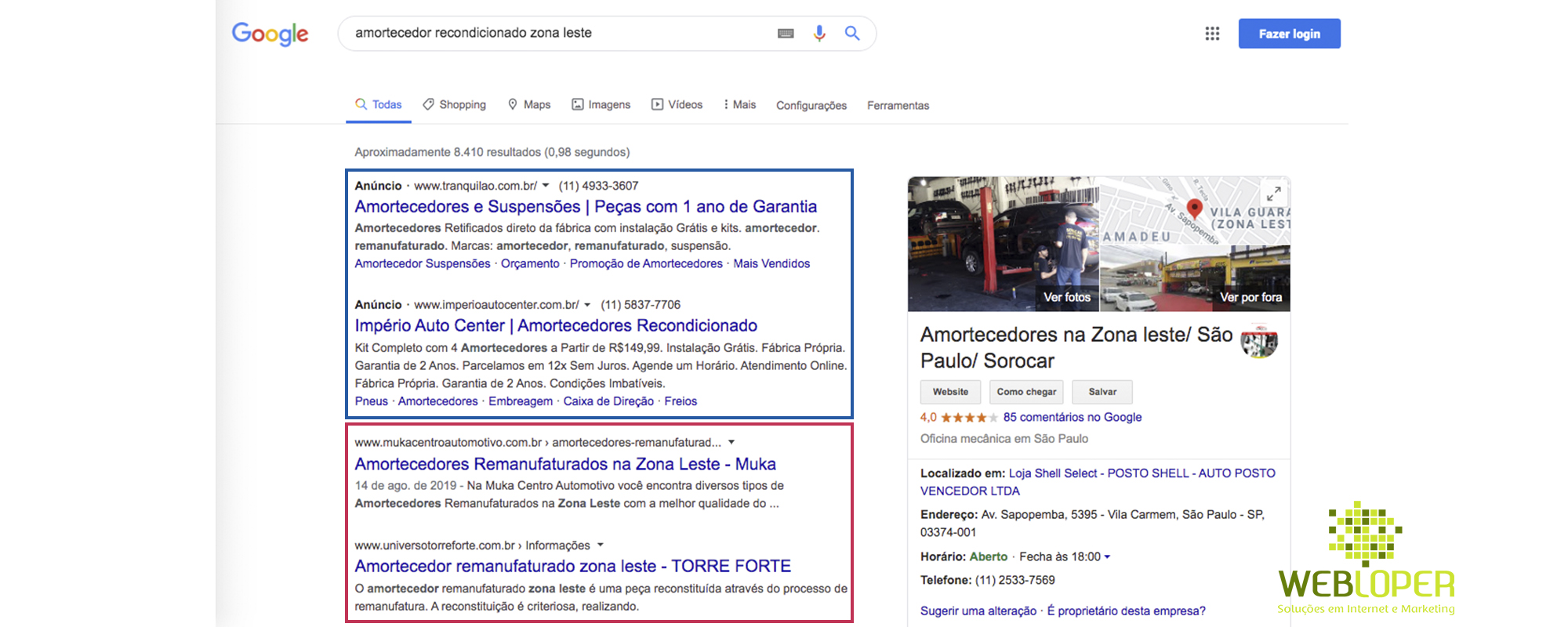
Task: Click É proprietário desta empresa? link
Action: [1127, 611]
